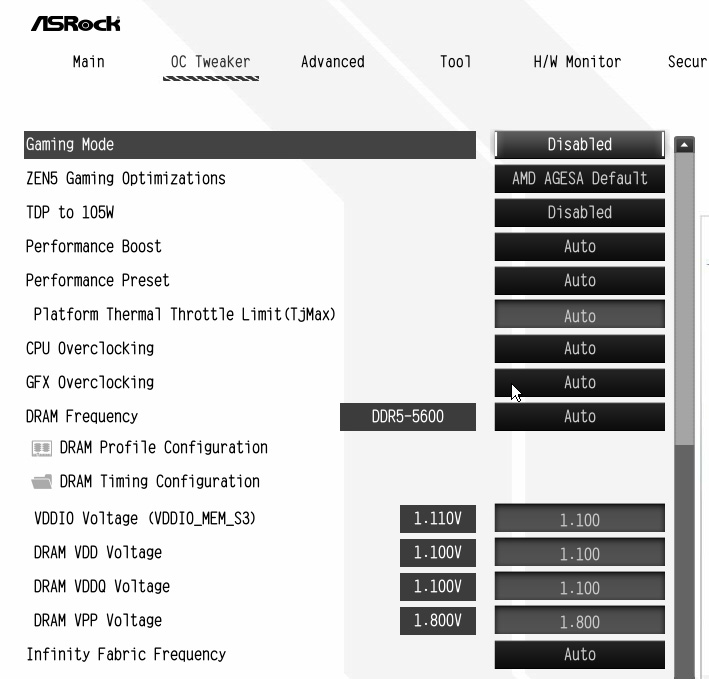709x679 pixels.
Task: Click the 1.100V DRAM VDD current value
Action: click(438, 552)
